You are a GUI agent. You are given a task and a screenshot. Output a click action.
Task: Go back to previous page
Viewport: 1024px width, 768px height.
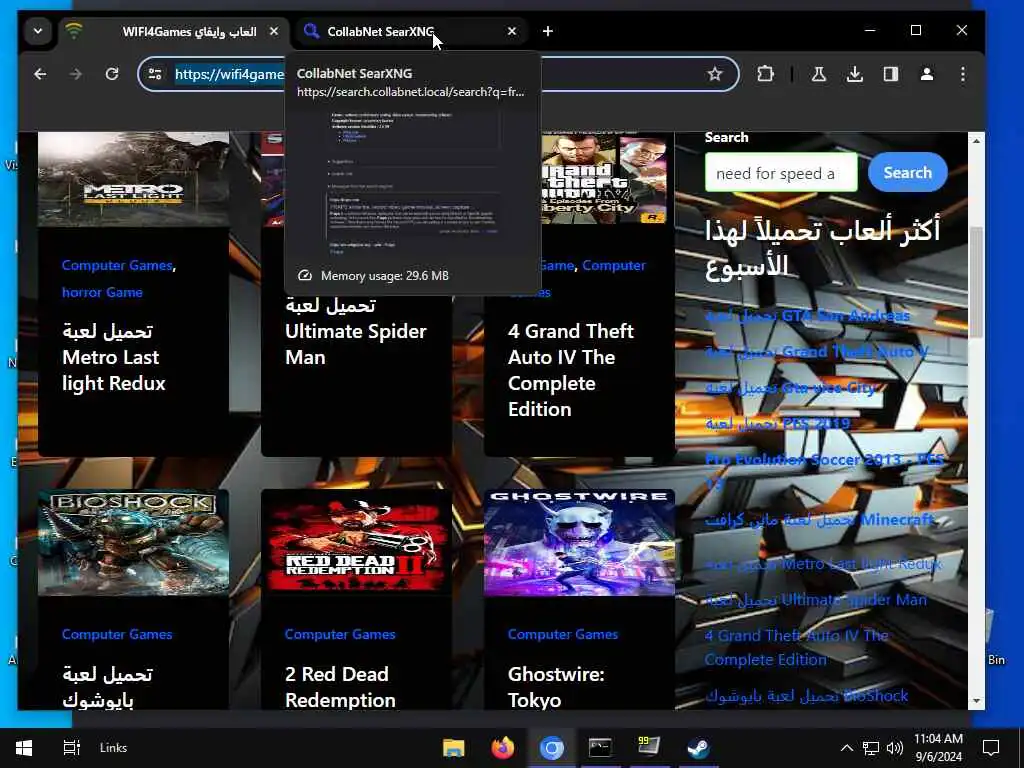point(40,74)
